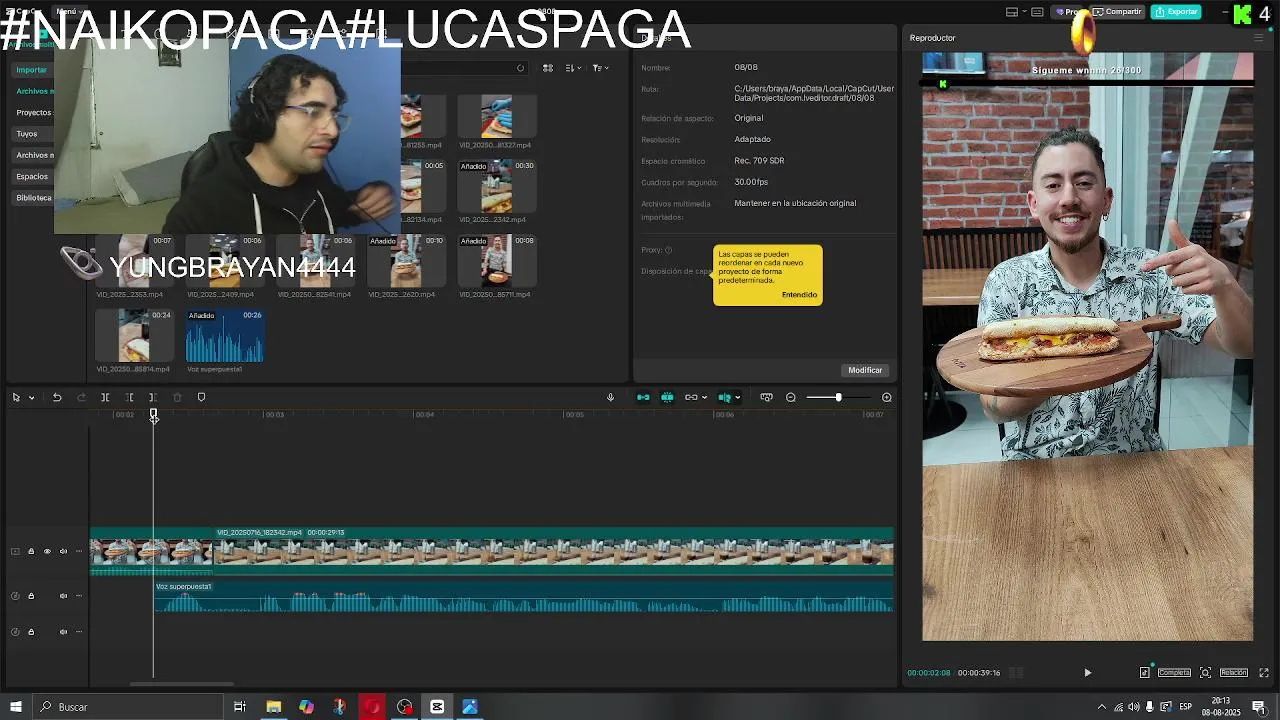The height and width of the screenshot is (720, 1280).
Task: Select the Importar tab
Action: (x=31, y=70)
